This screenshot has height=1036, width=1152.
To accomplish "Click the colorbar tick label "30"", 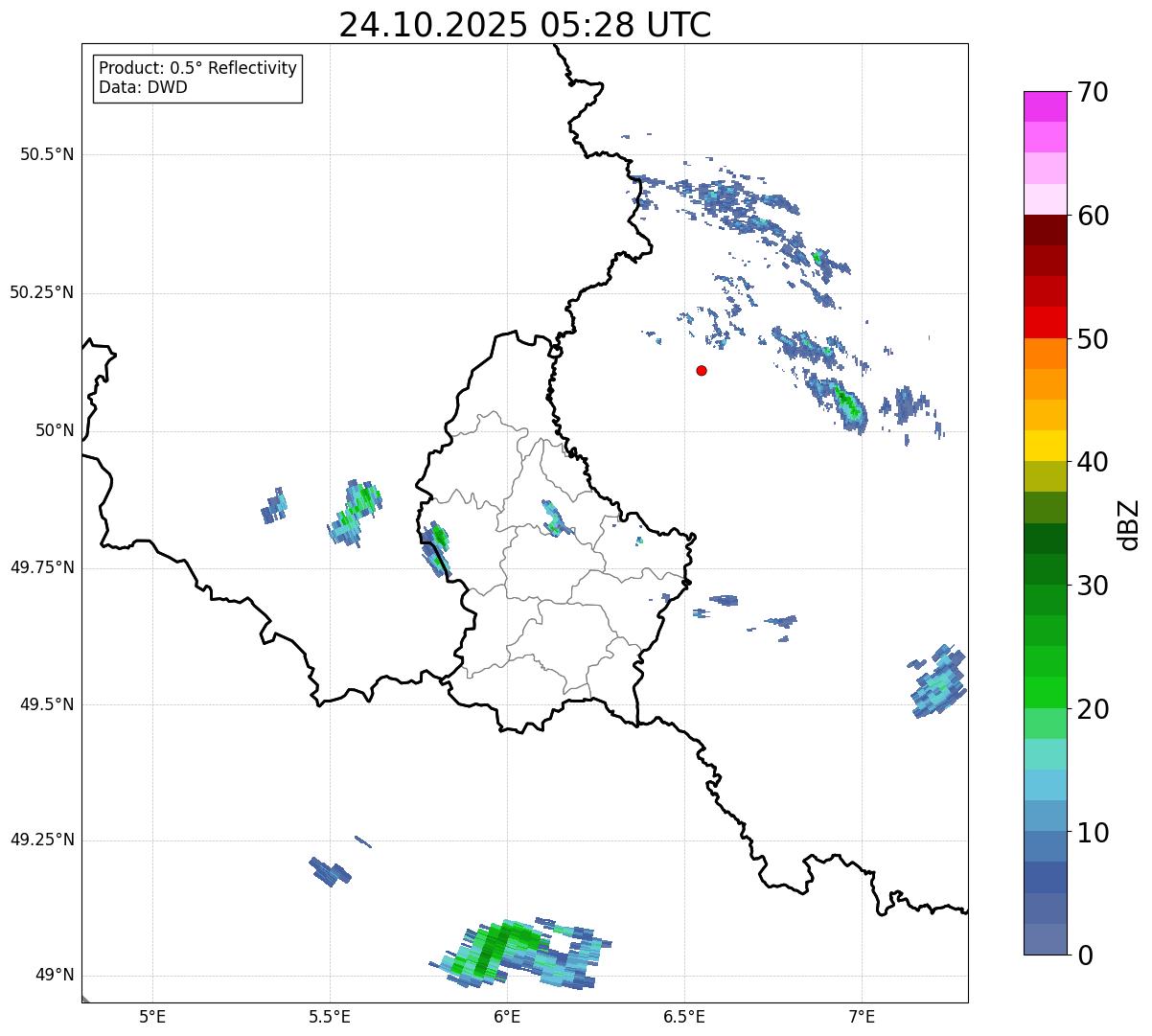I will click(1093, 586).
